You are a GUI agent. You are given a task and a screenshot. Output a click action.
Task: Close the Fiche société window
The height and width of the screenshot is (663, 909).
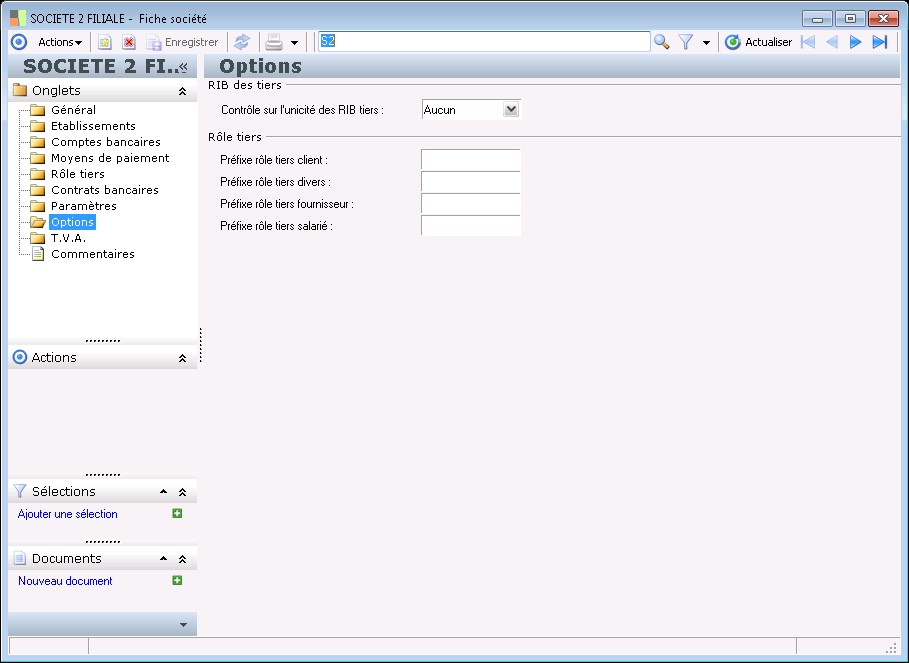pyautogui.click(x=883, y=19)
